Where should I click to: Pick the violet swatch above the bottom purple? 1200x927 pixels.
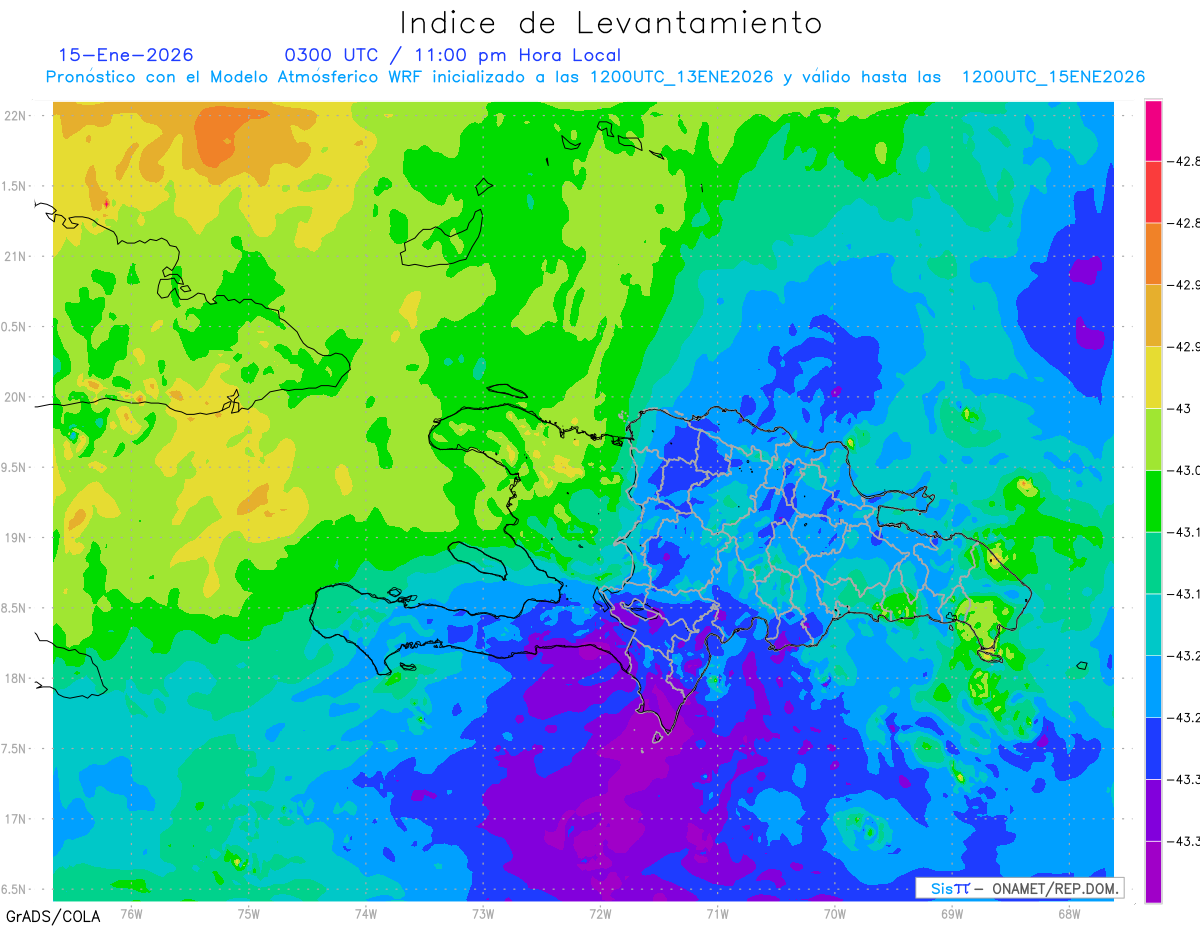[x=1153, y=809]
